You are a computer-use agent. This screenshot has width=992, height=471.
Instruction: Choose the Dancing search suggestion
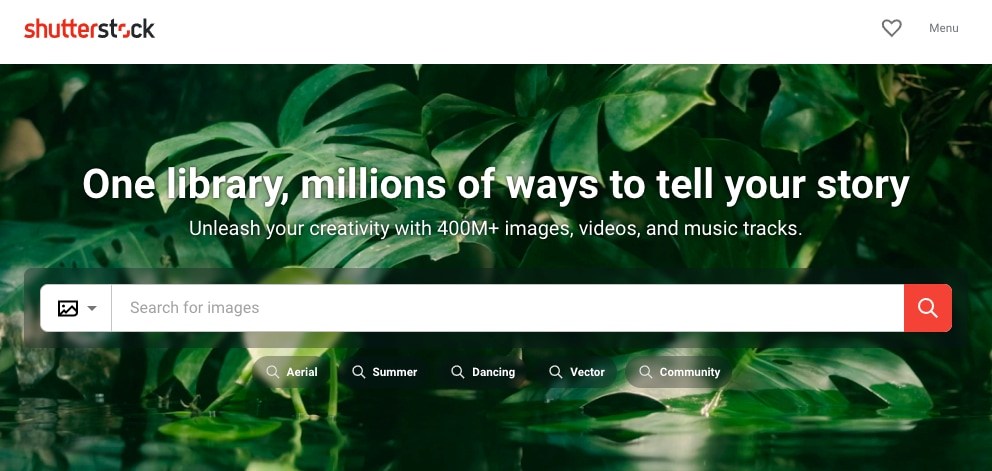483,372
